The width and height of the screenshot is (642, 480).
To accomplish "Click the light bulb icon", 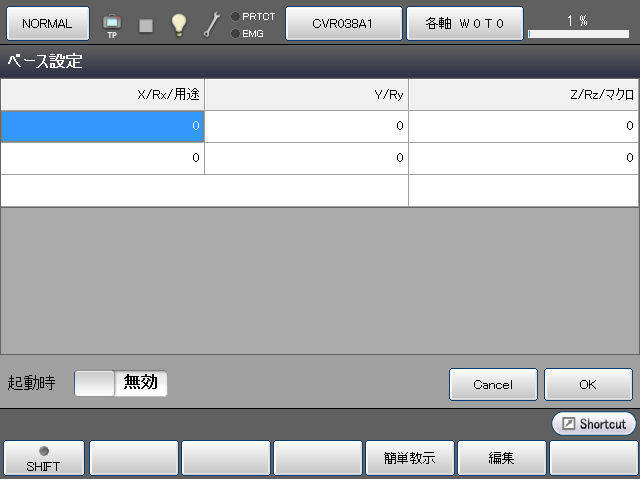I will tap(178, 25).
